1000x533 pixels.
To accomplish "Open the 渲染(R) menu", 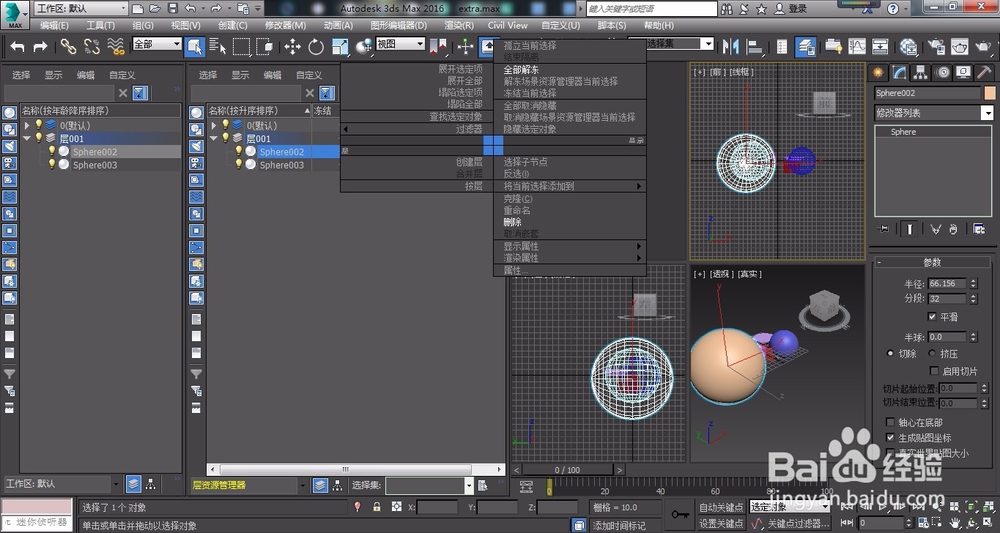I will [459, 26].
